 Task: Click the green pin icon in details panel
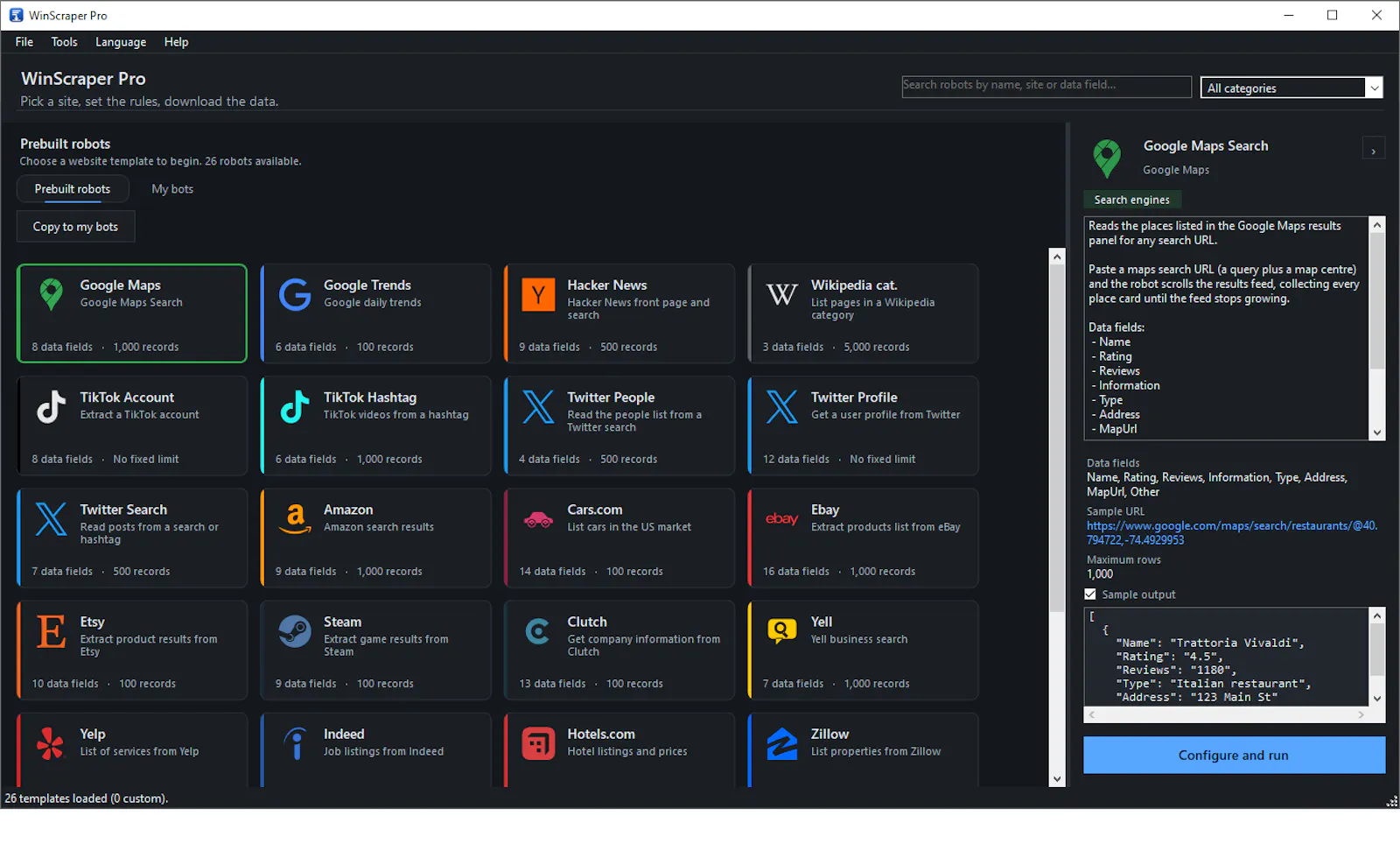click(x=1107, y=158)
